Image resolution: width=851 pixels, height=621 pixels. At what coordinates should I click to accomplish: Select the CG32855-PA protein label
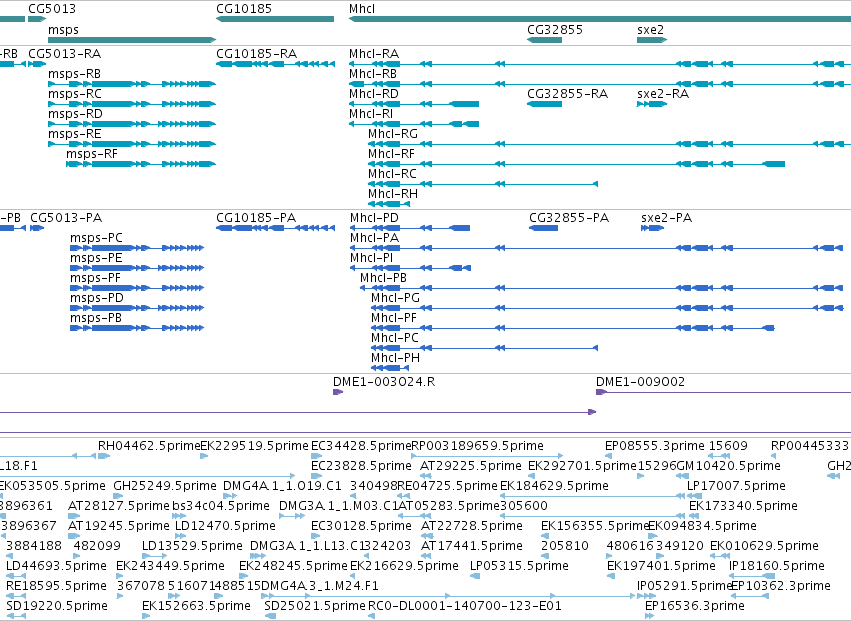(569, 218)
